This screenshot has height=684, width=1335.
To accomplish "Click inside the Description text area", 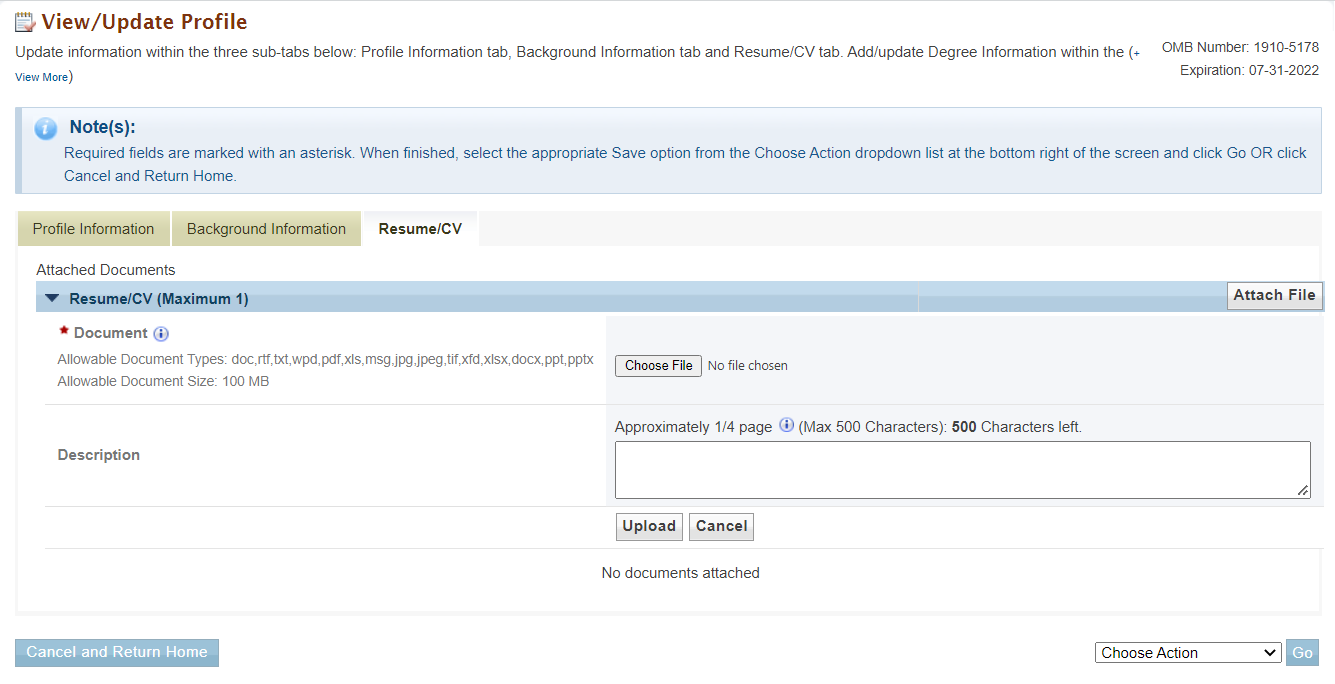I will 962,470.
